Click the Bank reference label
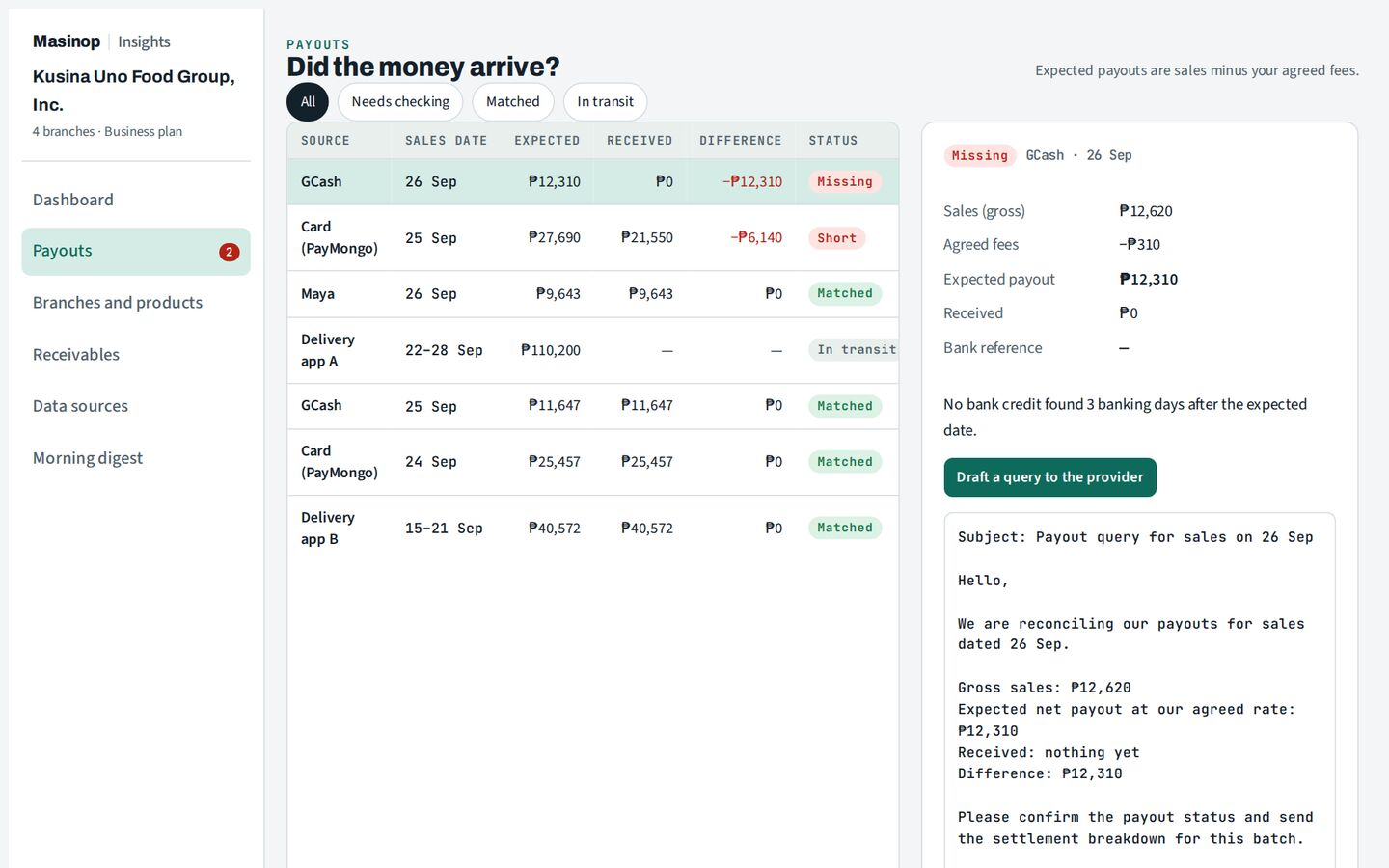Screen dimensions: 1389x868 [993, 348]
